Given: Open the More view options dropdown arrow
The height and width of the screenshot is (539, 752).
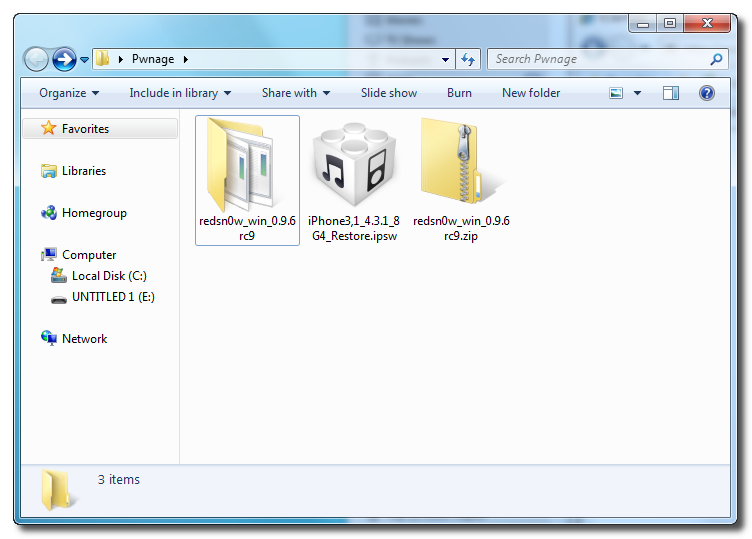Looking at the screenshot, I should (x=637, y=93).
